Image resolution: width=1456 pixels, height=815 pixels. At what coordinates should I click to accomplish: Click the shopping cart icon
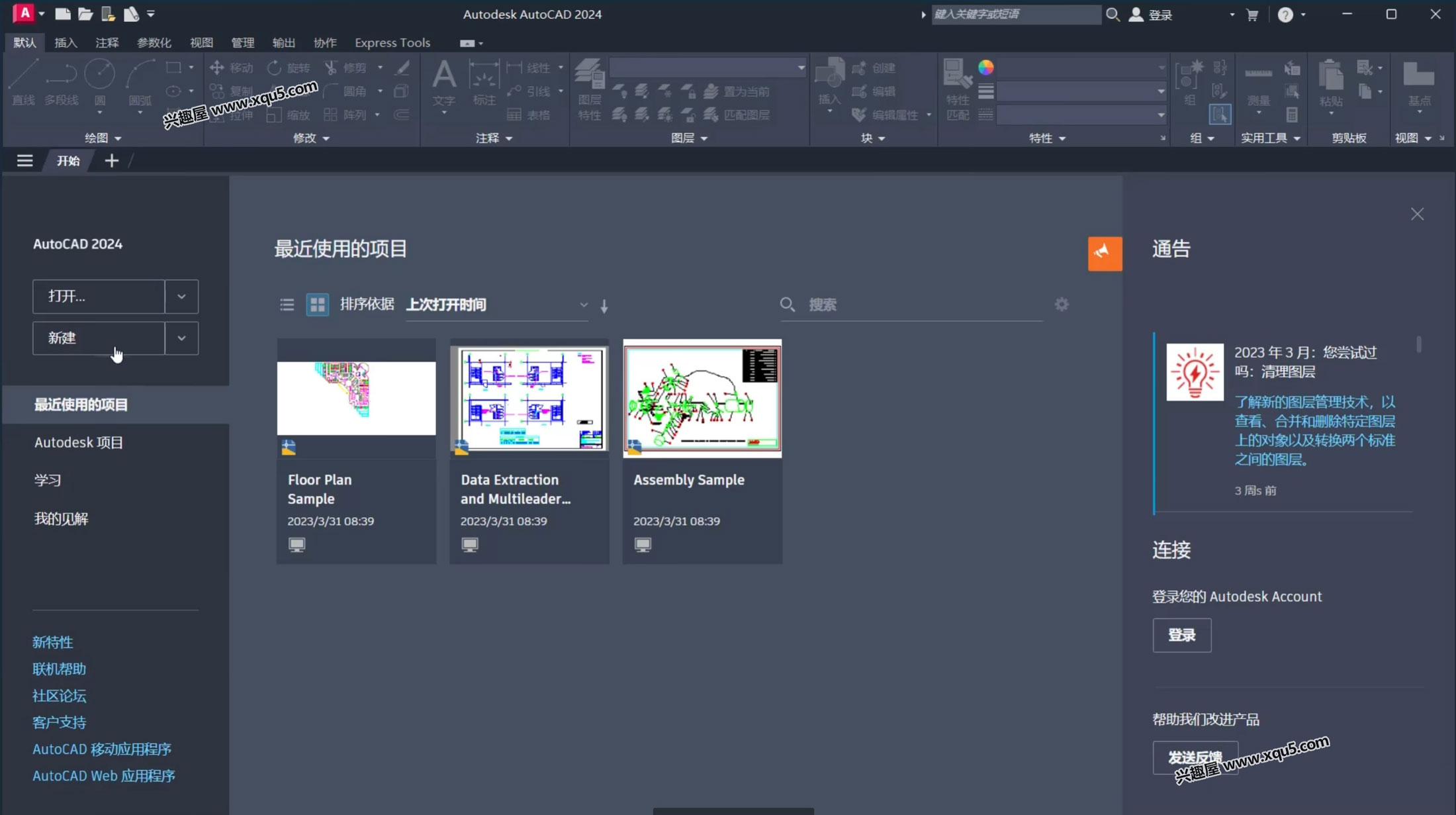tap(1252, 15)
